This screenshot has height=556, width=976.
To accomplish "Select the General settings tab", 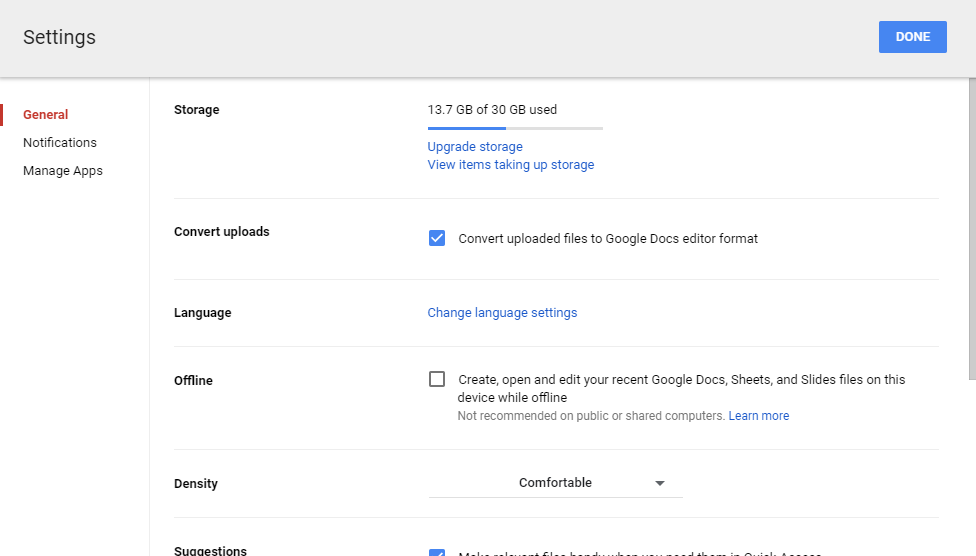I will (x=46, y=115).
